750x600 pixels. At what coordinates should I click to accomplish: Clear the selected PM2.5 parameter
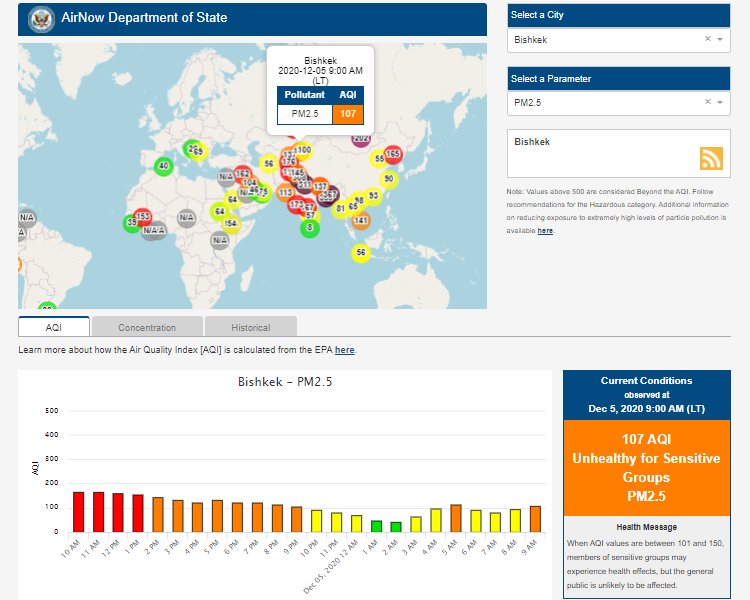tap(707, 102)
